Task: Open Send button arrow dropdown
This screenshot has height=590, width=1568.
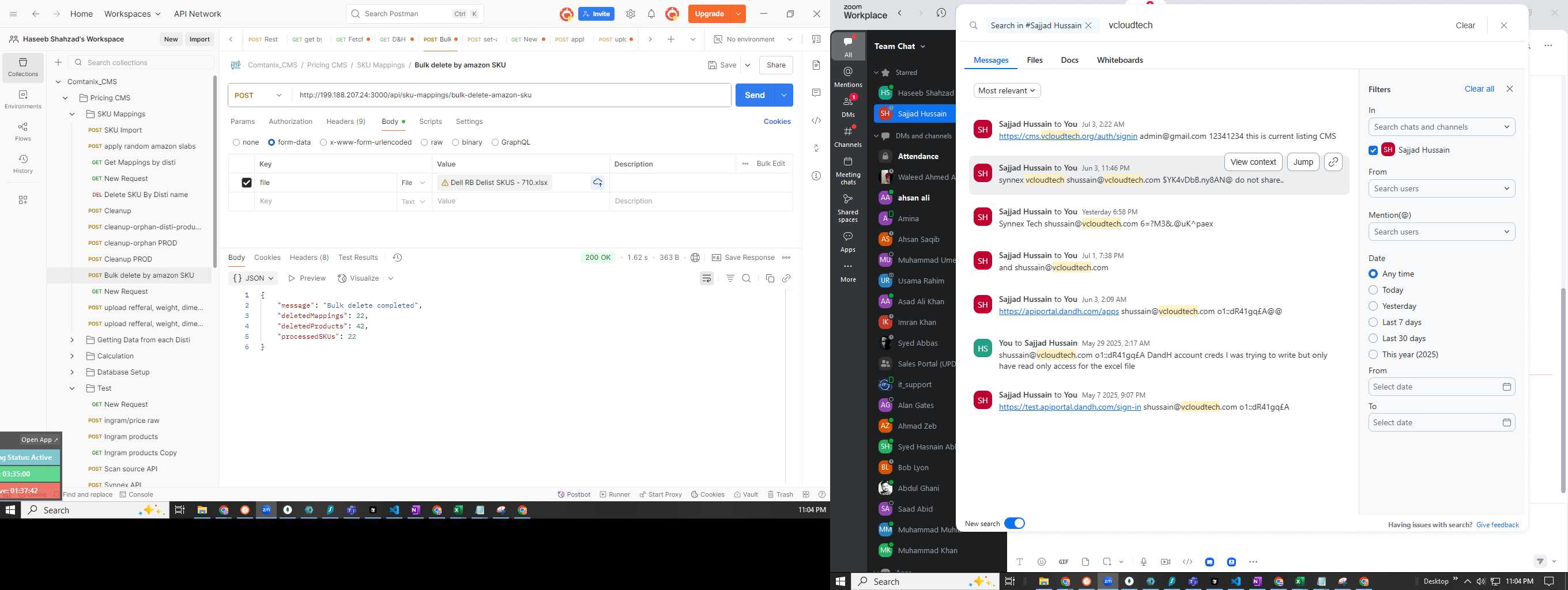Action: click(784, 95)
